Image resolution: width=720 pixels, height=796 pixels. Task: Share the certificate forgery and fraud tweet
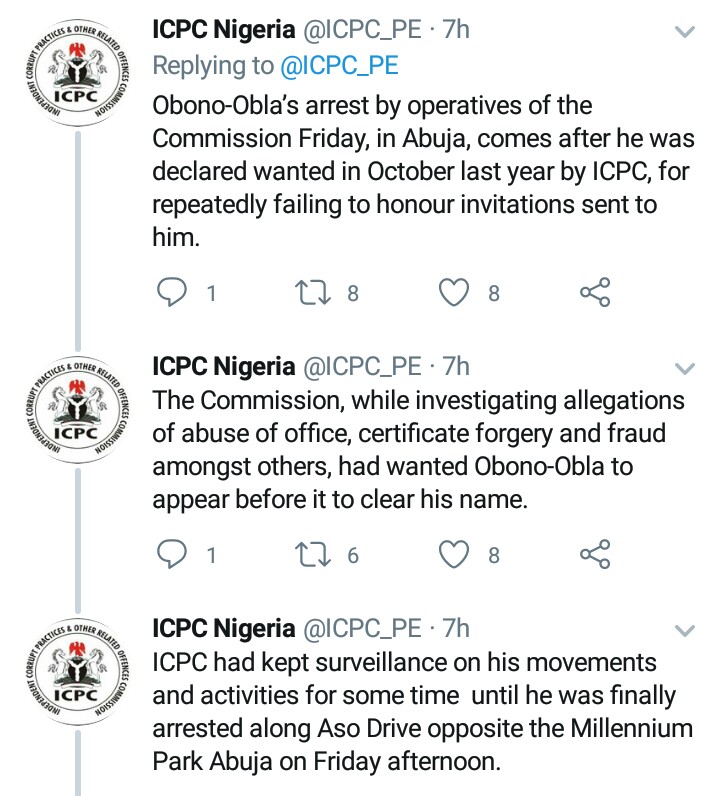(595, 554)
